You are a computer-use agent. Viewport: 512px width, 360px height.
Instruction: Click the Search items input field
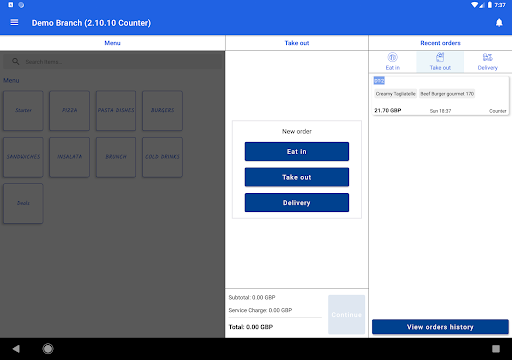113,62
